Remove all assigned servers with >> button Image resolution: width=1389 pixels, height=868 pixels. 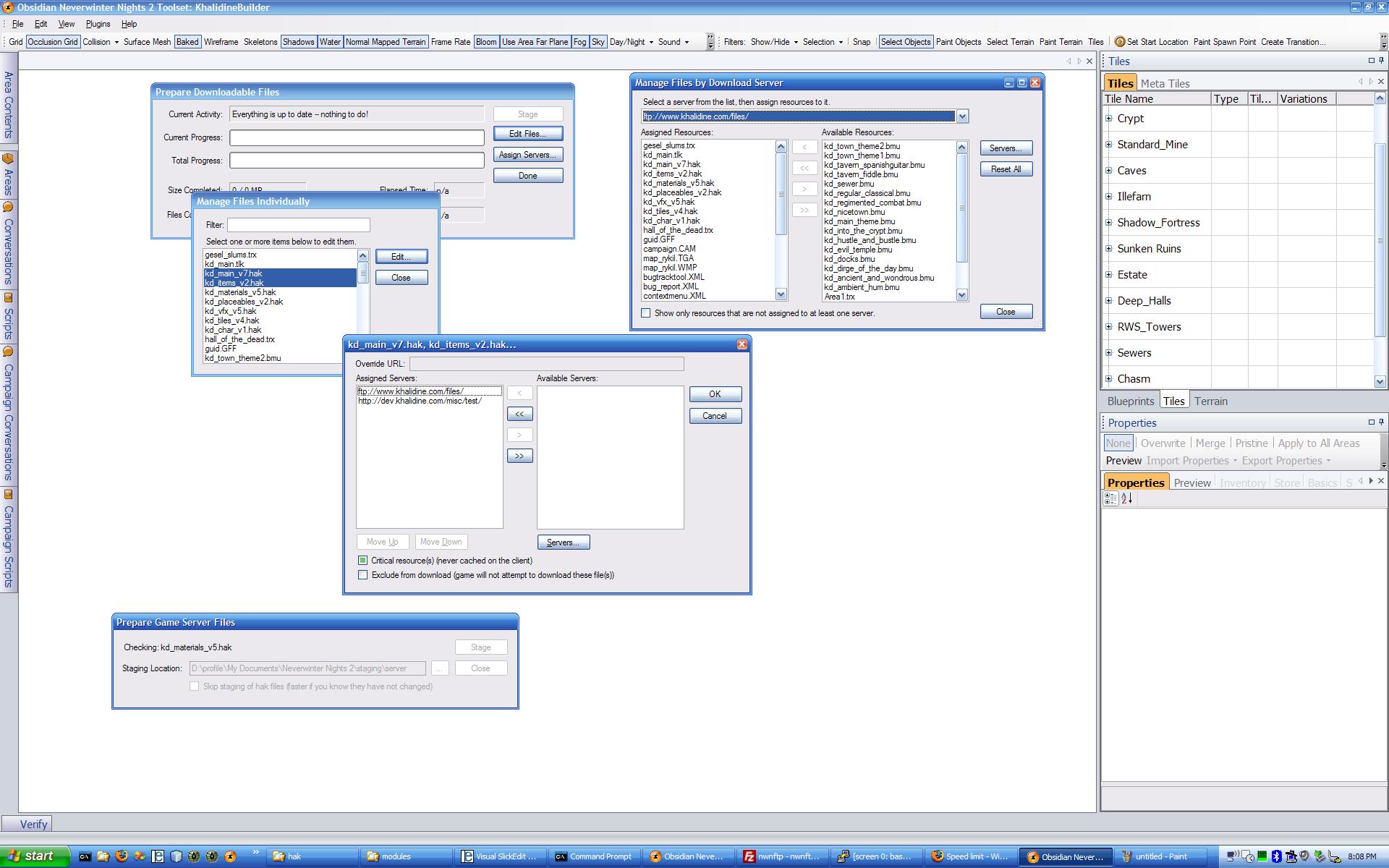click(519, 456)
